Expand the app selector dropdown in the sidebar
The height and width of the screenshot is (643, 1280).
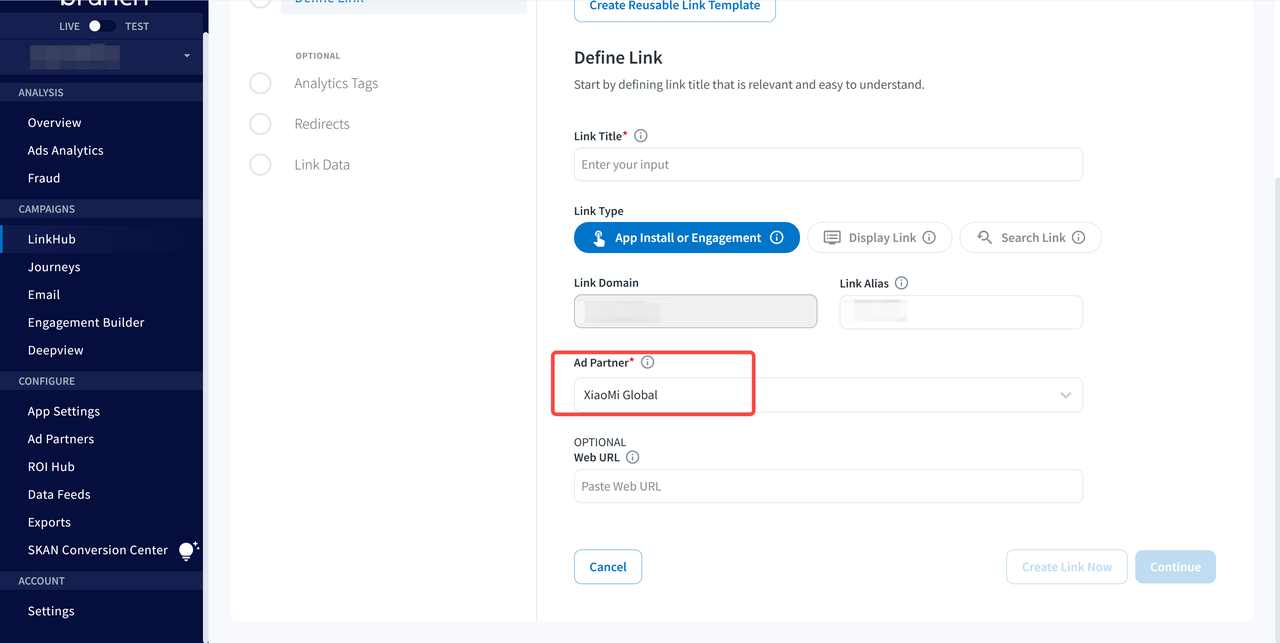click(x=186, y=56)
